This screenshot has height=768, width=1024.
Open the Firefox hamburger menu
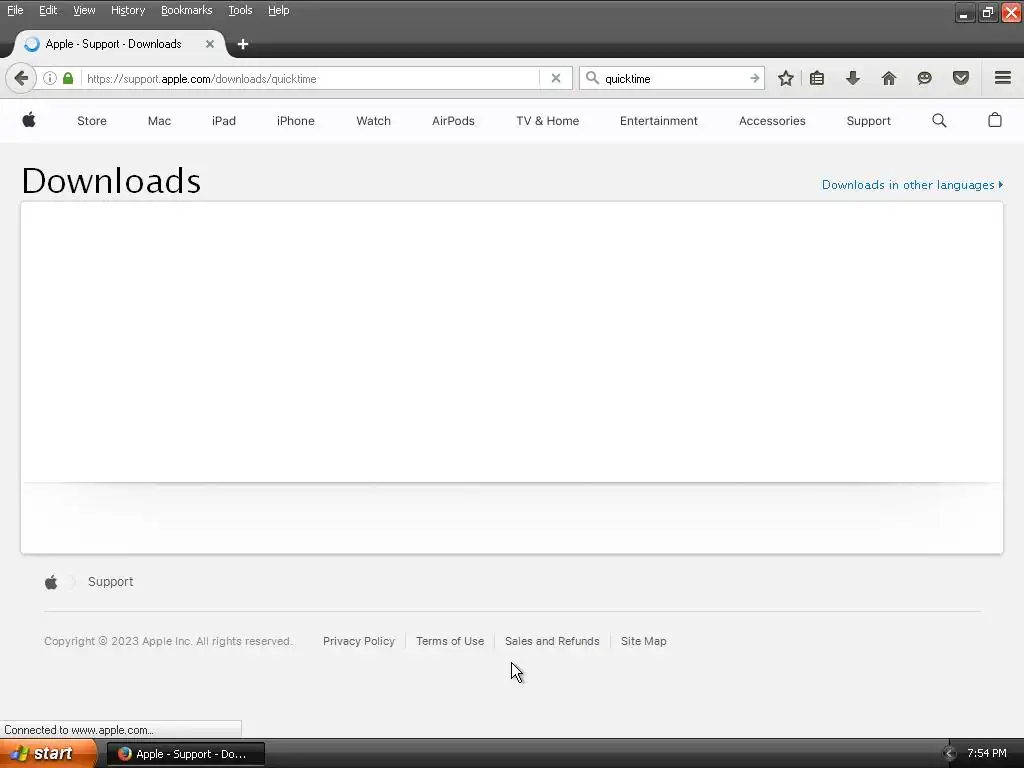[1003, 78]
